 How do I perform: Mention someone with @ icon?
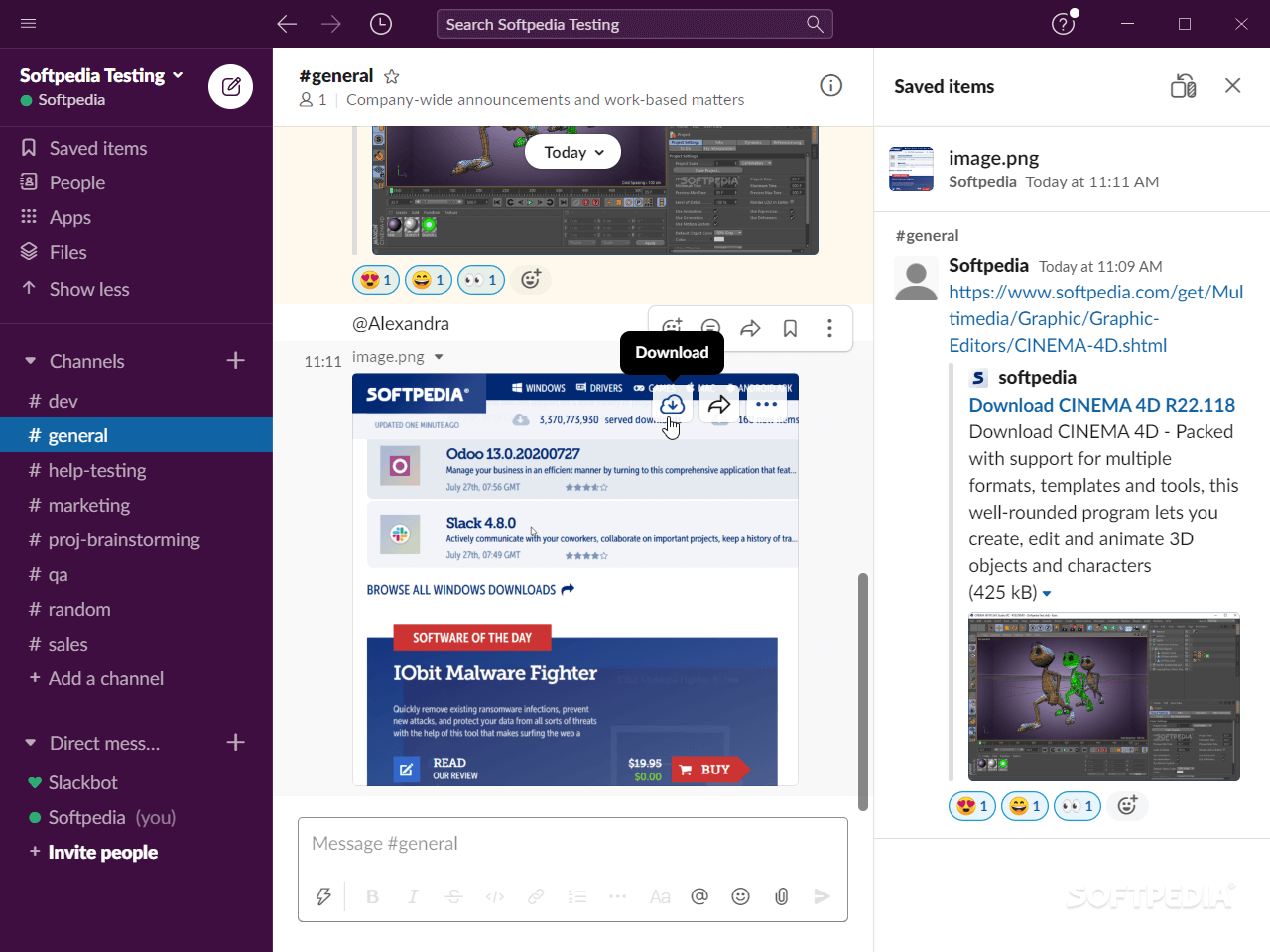pos(699,896)
